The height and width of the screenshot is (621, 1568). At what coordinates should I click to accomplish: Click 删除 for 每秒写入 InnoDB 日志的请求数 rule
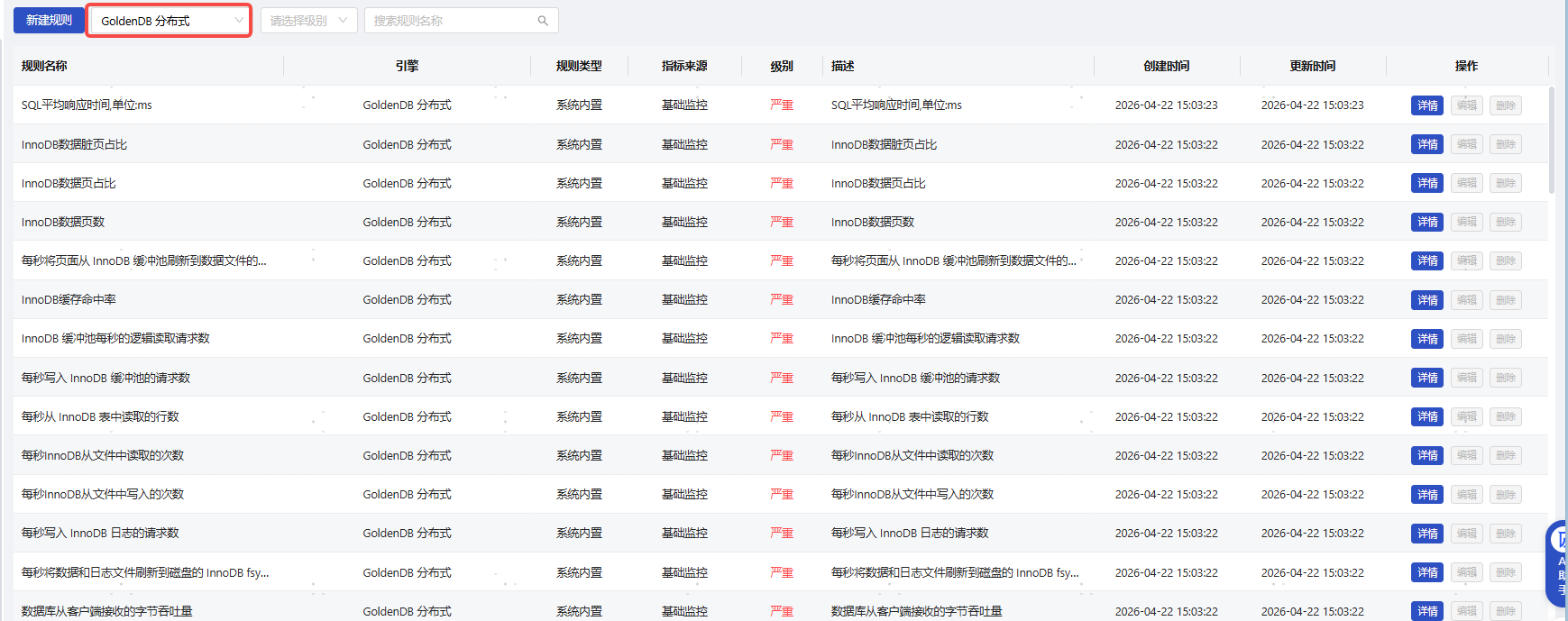click(1506, 534)
